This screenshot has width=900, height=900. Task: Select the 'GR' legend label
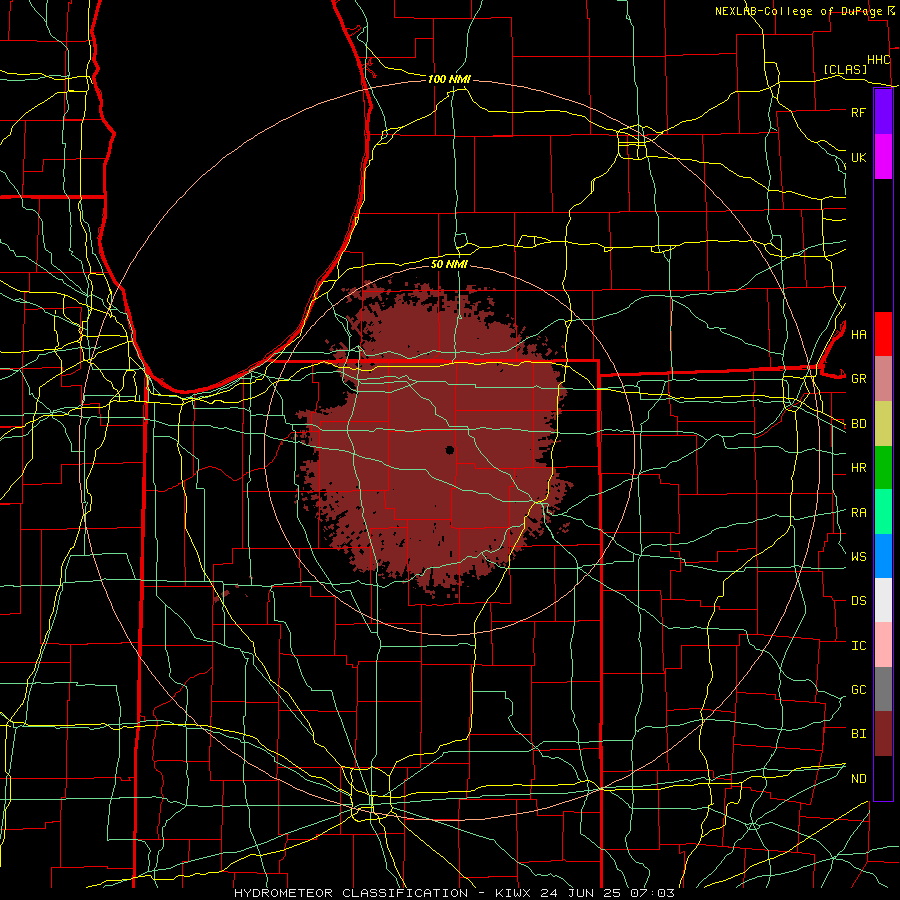[x=858, y=379]
